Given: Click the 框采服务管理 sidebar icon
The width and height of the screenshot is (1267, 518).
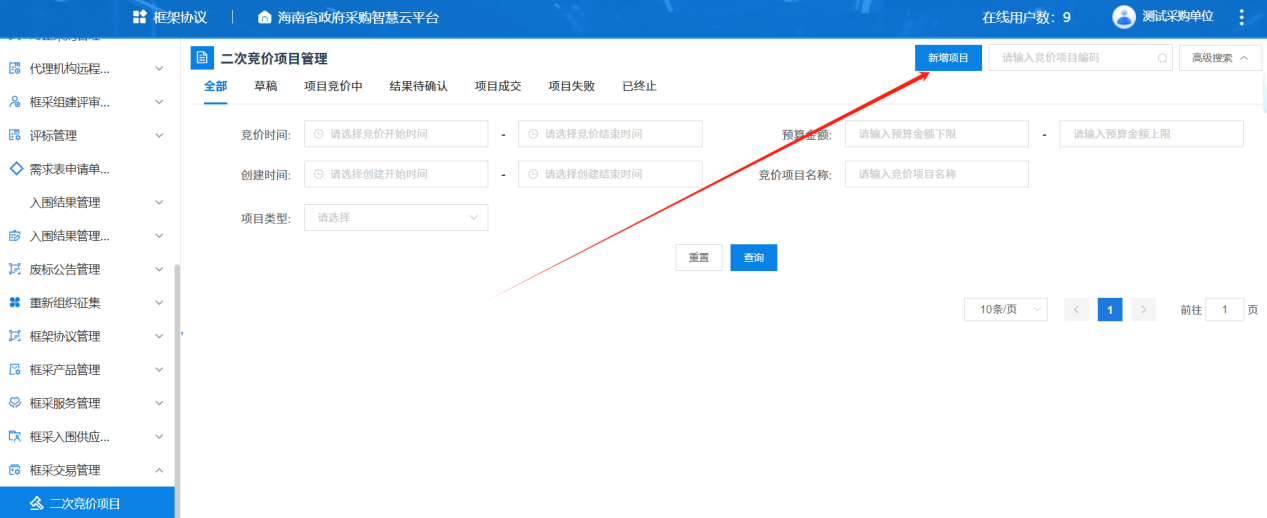Looking at the screenshot, I should pyautogui.click(x=15, y=403).
